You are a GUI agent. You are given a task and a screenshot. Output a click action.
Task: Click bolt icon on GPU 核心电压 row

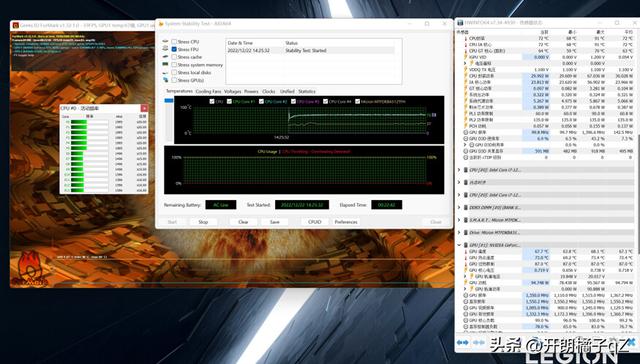point(466,270)
